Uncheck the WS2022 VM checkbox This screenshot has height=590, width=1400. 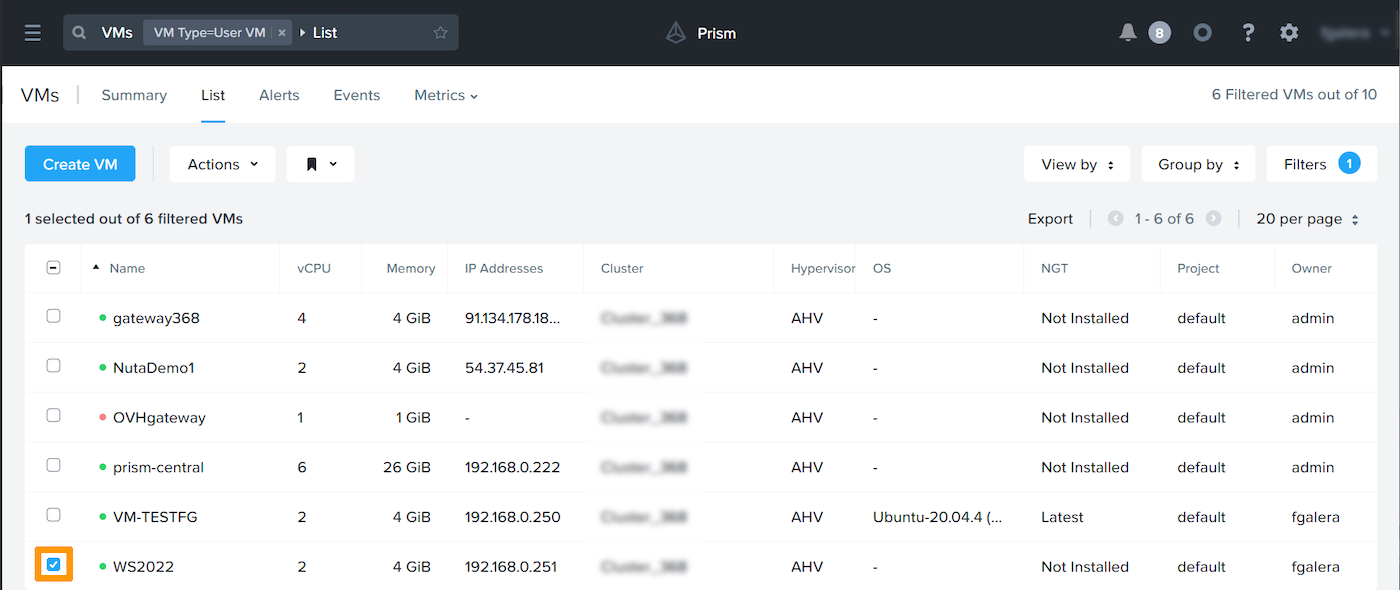[54, 565]
